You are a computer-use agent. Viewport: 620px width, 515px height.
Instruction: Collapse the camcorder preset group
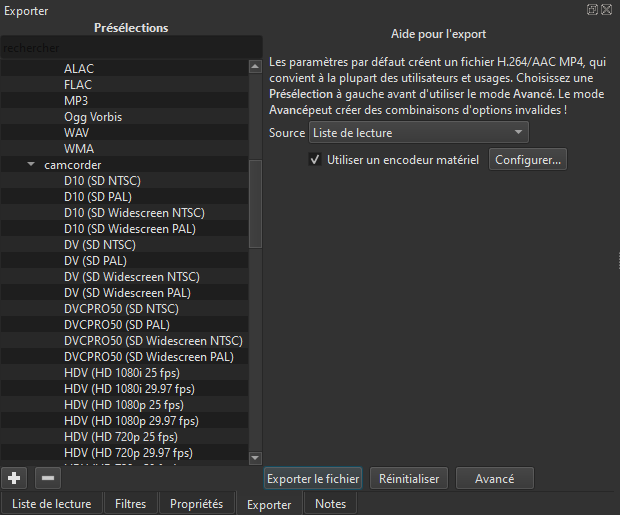(x=31, y=165)
